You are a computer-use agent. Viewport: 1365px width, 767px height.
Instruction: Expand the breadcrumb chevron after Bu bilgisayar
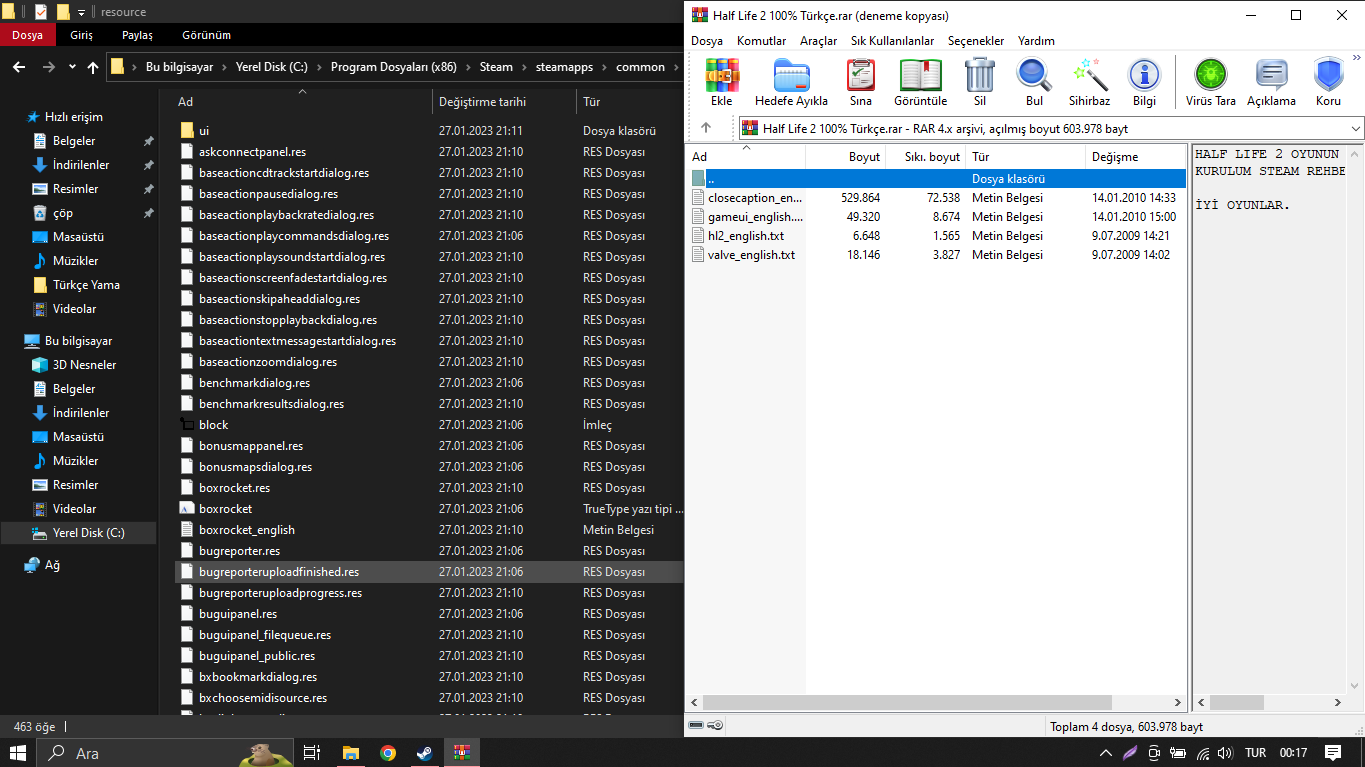[x=225, y=67]
